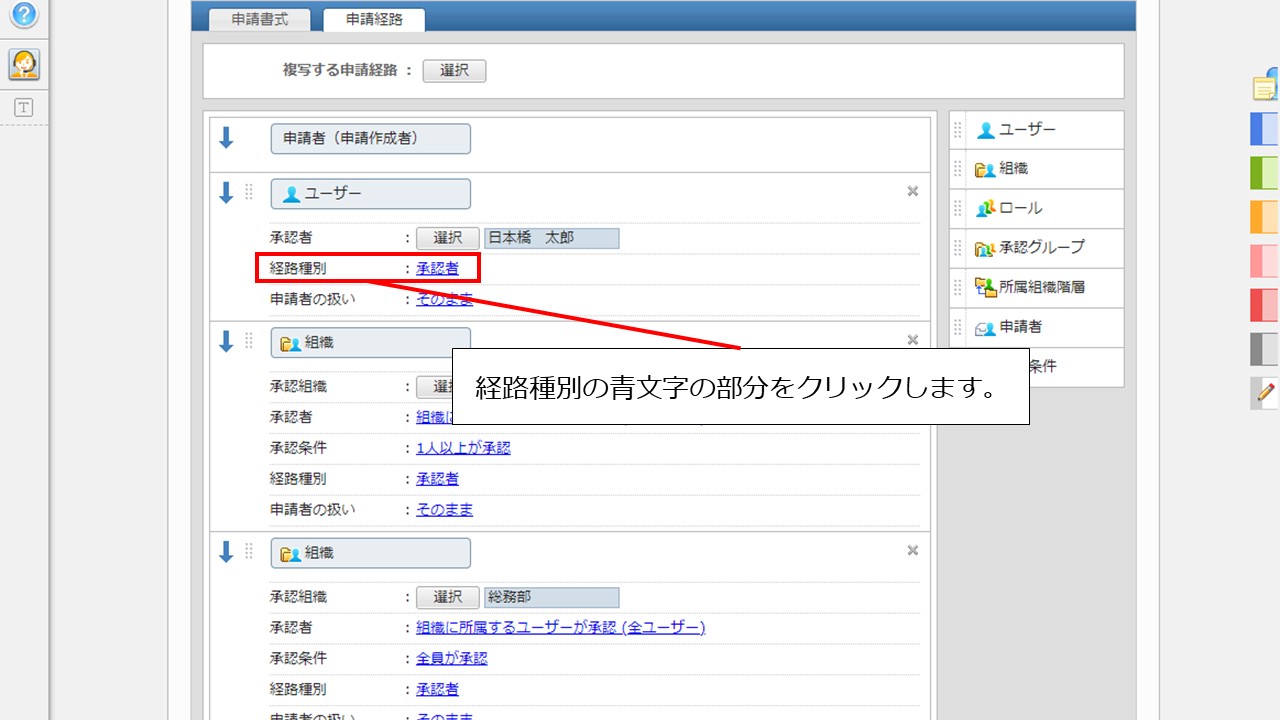Choose 承認グループ in the right palette
Viewport: 1280px width, 720px height.
coord(1040,247)
